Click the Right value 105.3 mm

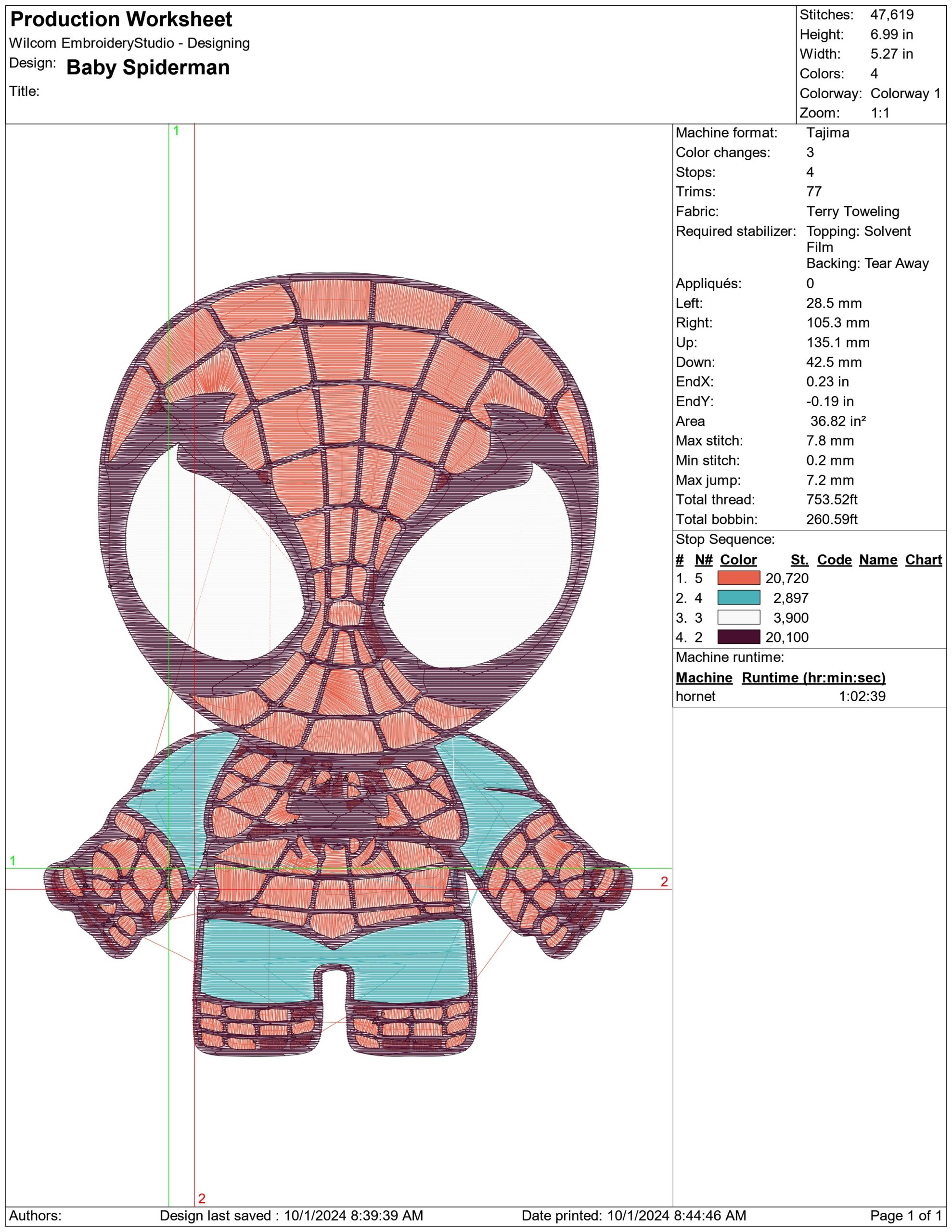(x=838, y=322)
